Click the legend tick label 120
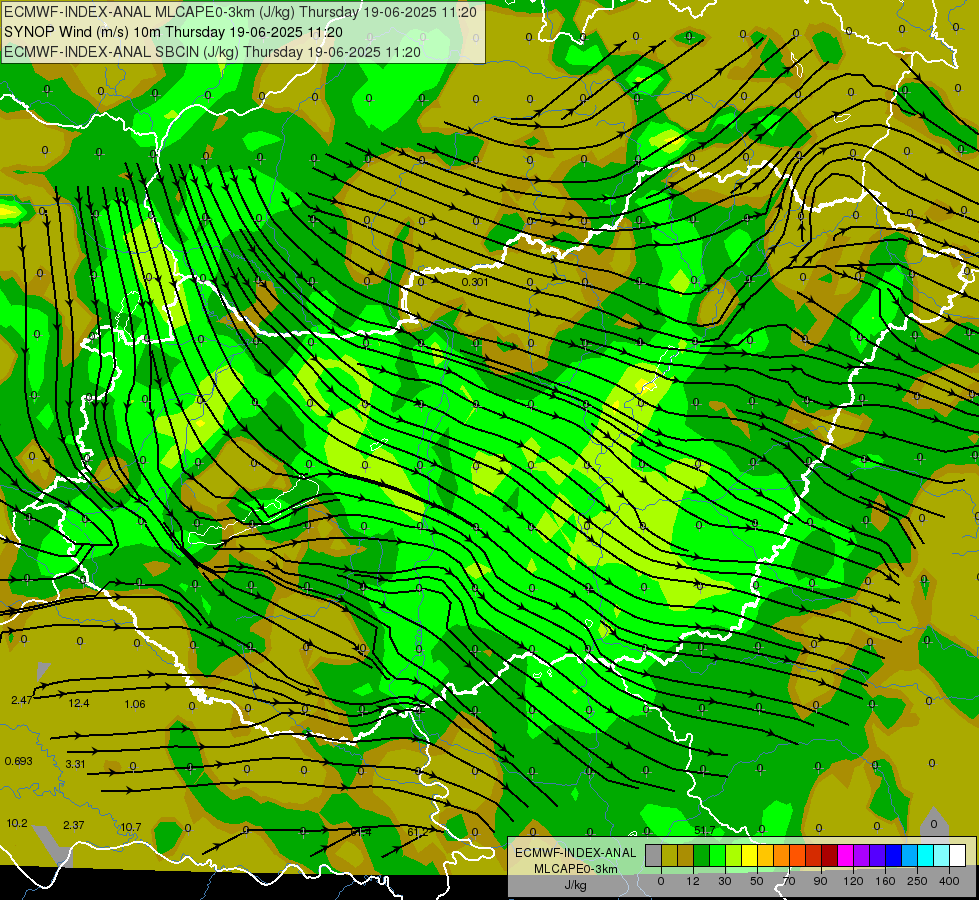Image resolution: width=979 pixels, height=900 pixels. [853, 881]
